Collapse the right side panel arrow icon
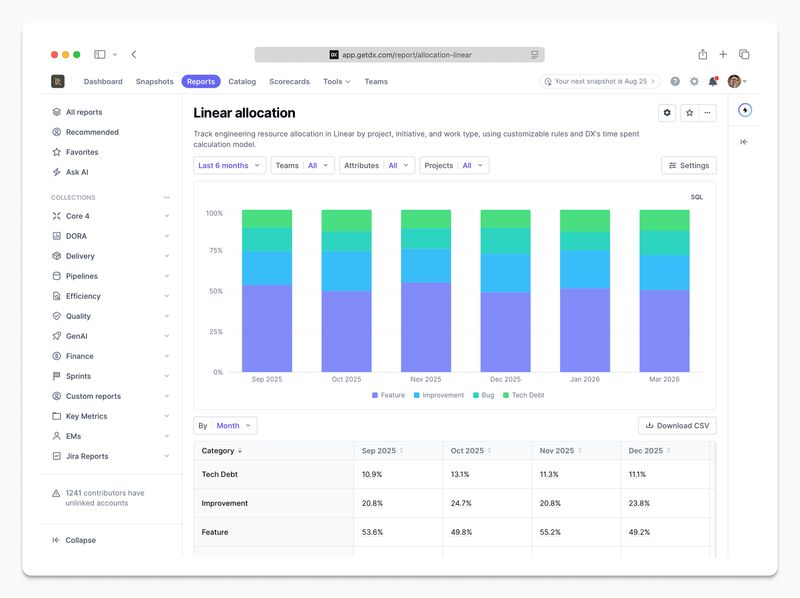800x598 pixels. [744, 142]
